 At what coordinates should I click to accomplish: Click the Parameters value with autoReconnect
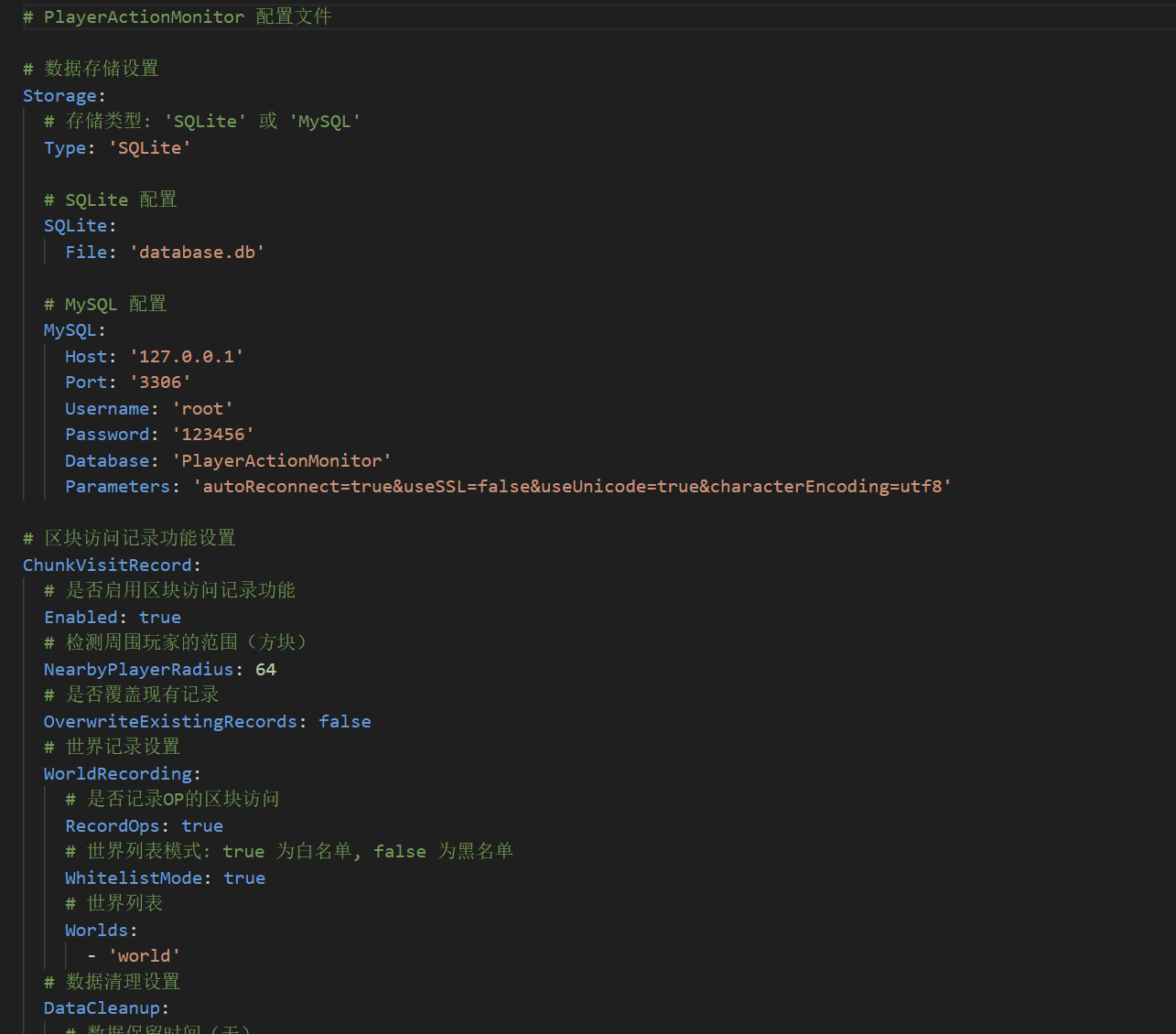pos(572,486)
